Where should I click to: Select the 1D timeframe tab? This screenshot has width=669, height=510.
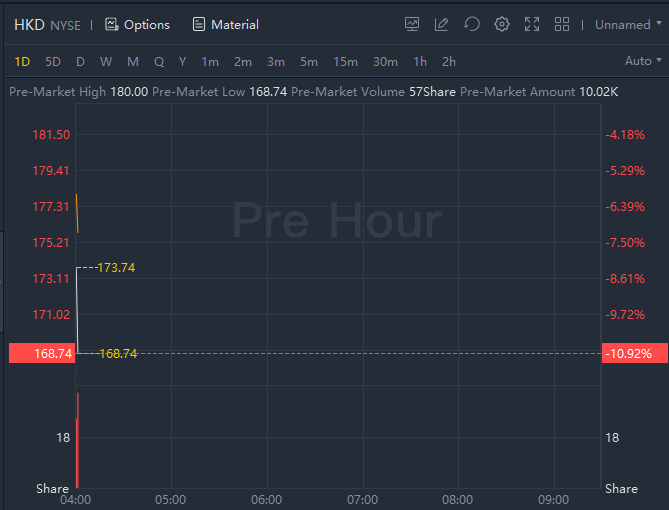tap(22, 61)
